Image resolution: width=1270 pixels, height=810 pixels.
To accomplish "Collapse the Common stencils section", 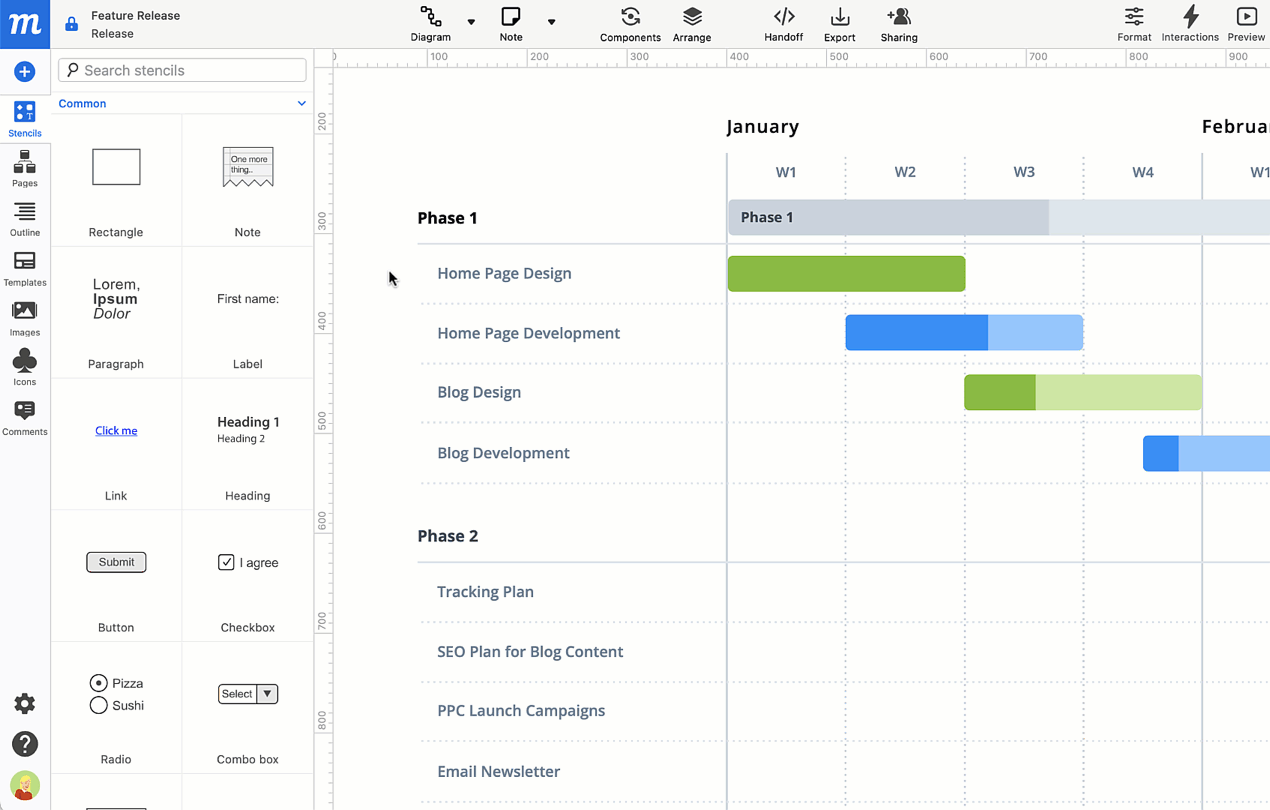I will coord(301,103).
